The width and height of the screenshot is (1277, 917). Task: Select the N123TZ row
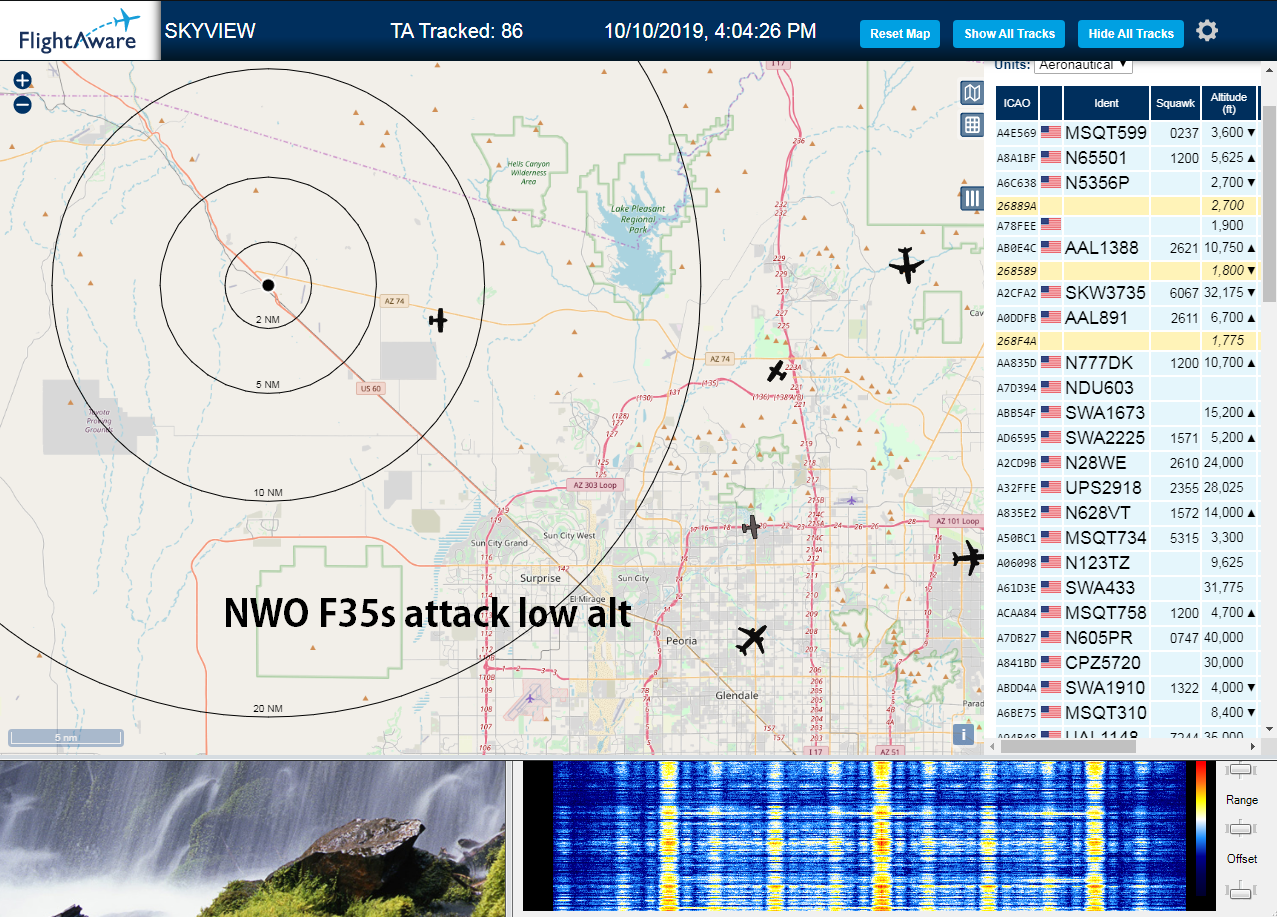click(x=1127, y=562)
